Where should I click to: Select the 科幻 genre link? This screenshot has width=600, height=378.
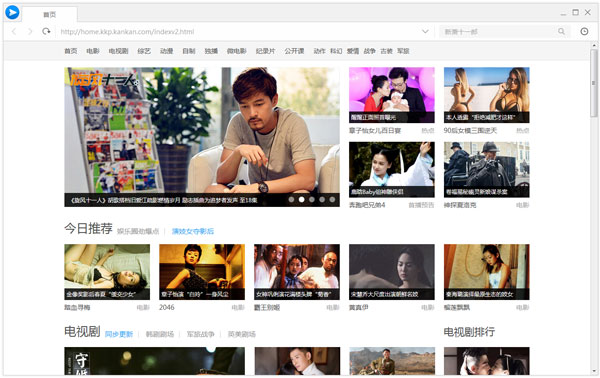click(336, 51)
